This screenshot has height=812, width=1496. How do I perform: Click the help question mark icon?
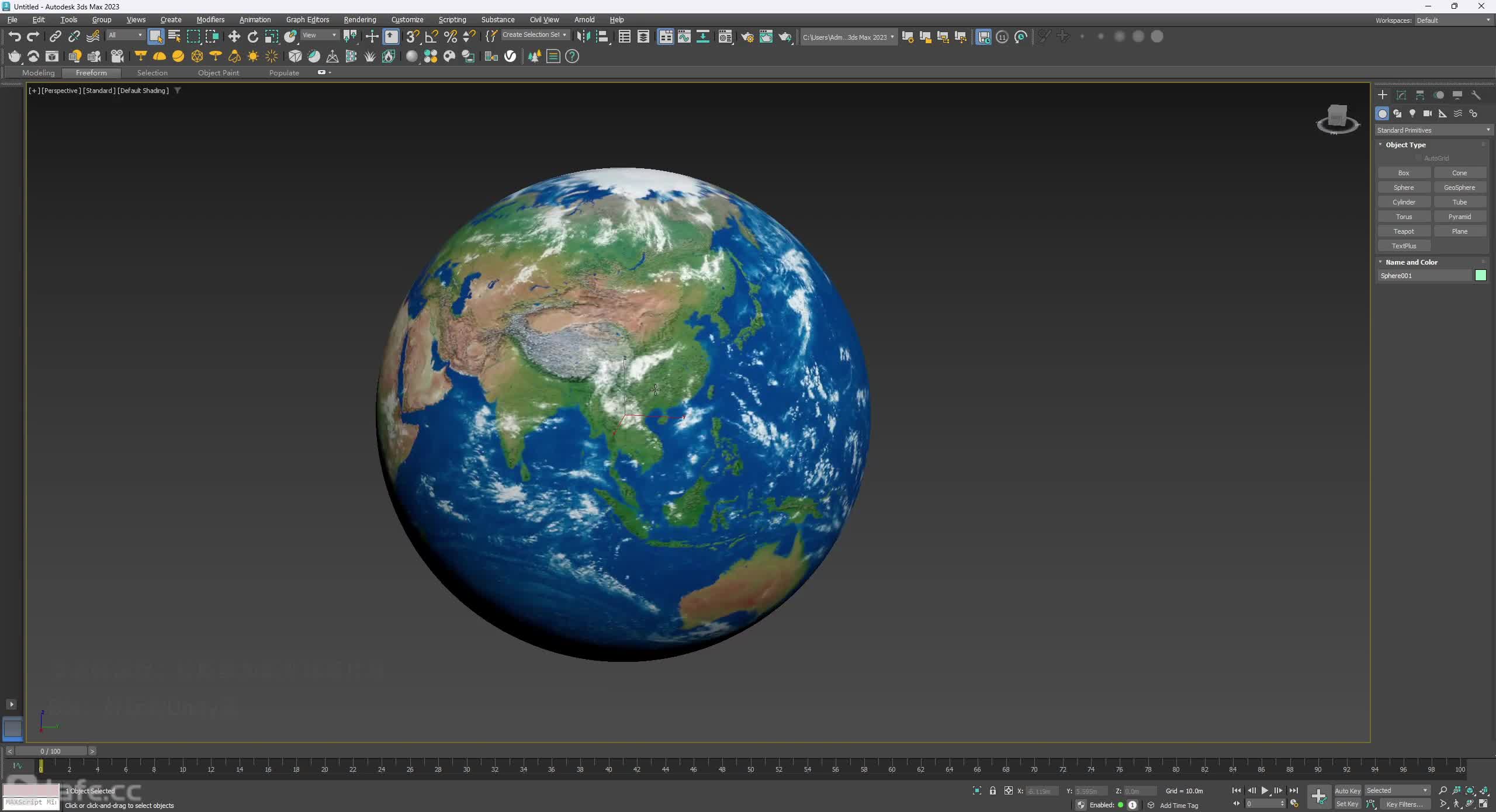tap(572, 57)
